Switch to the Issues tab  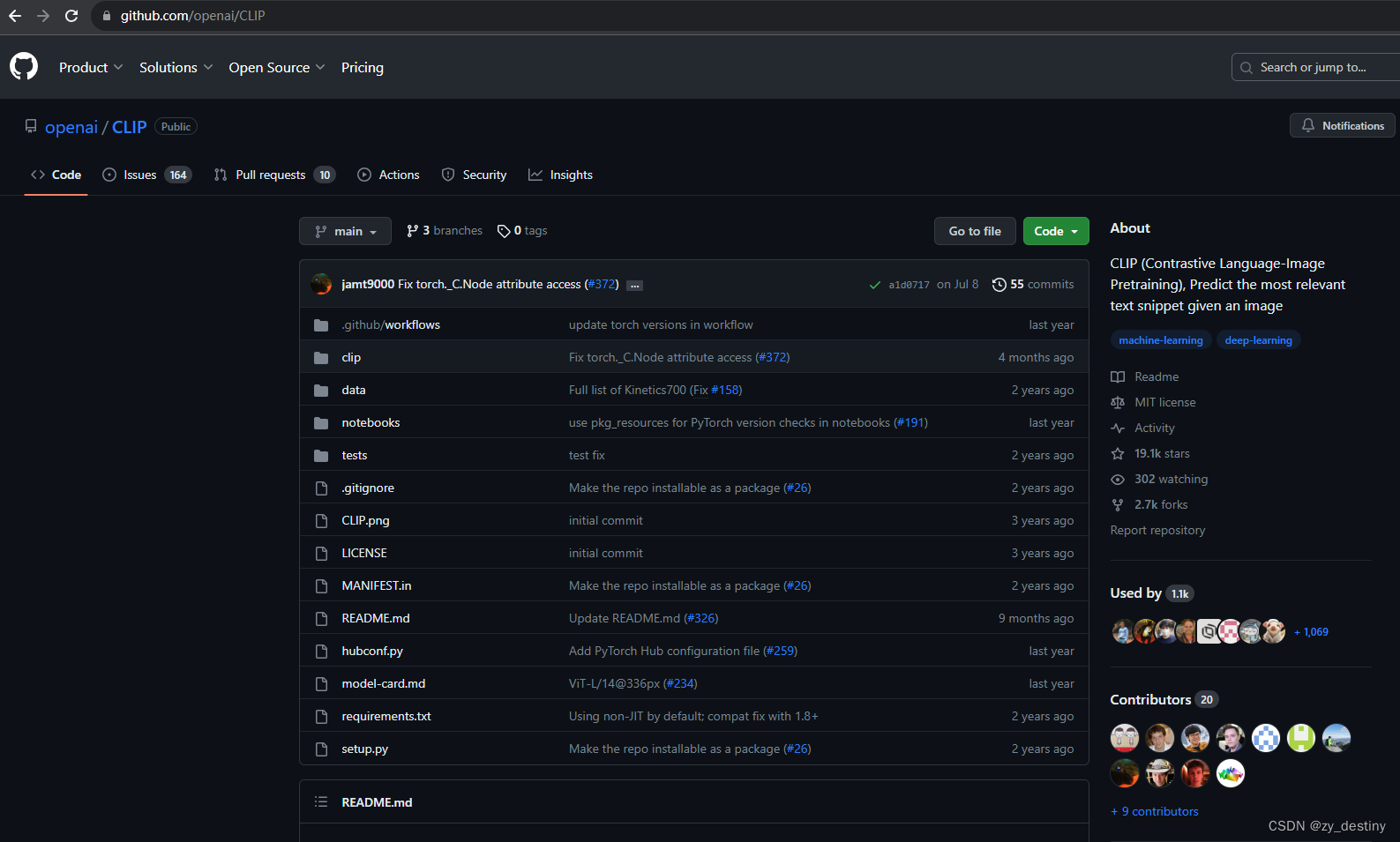coord(146,175)
